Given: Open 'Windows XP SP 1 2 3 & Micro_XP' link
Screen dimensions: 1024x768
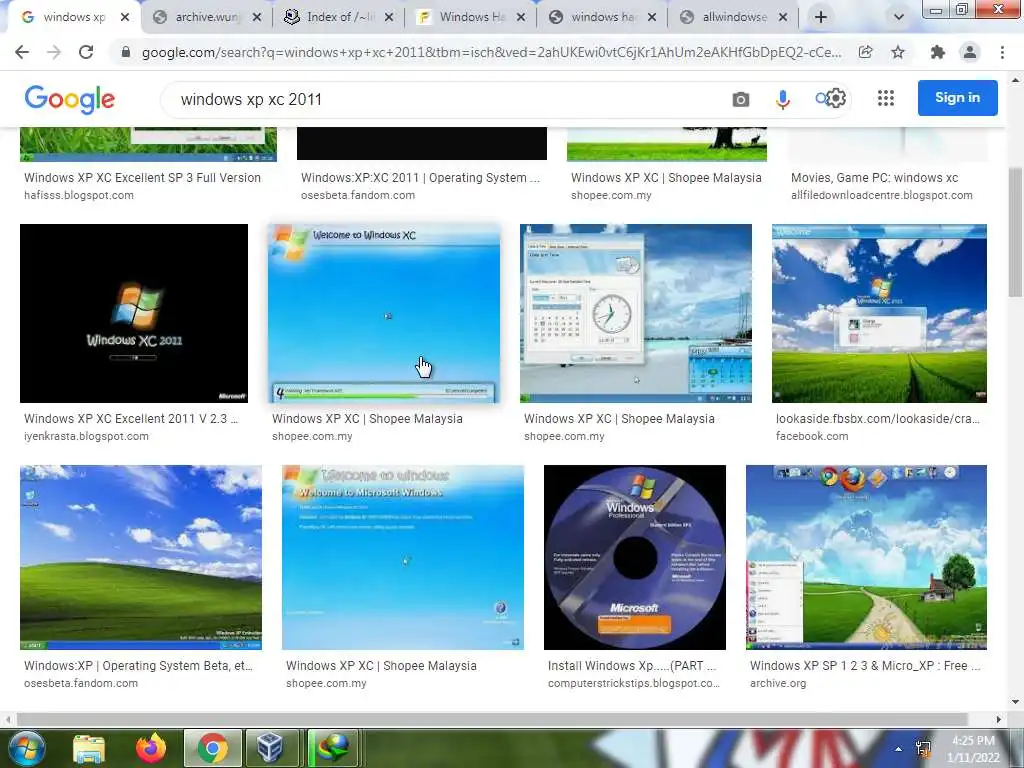Looking at the screenshot, I should click(x=865, y=665).
